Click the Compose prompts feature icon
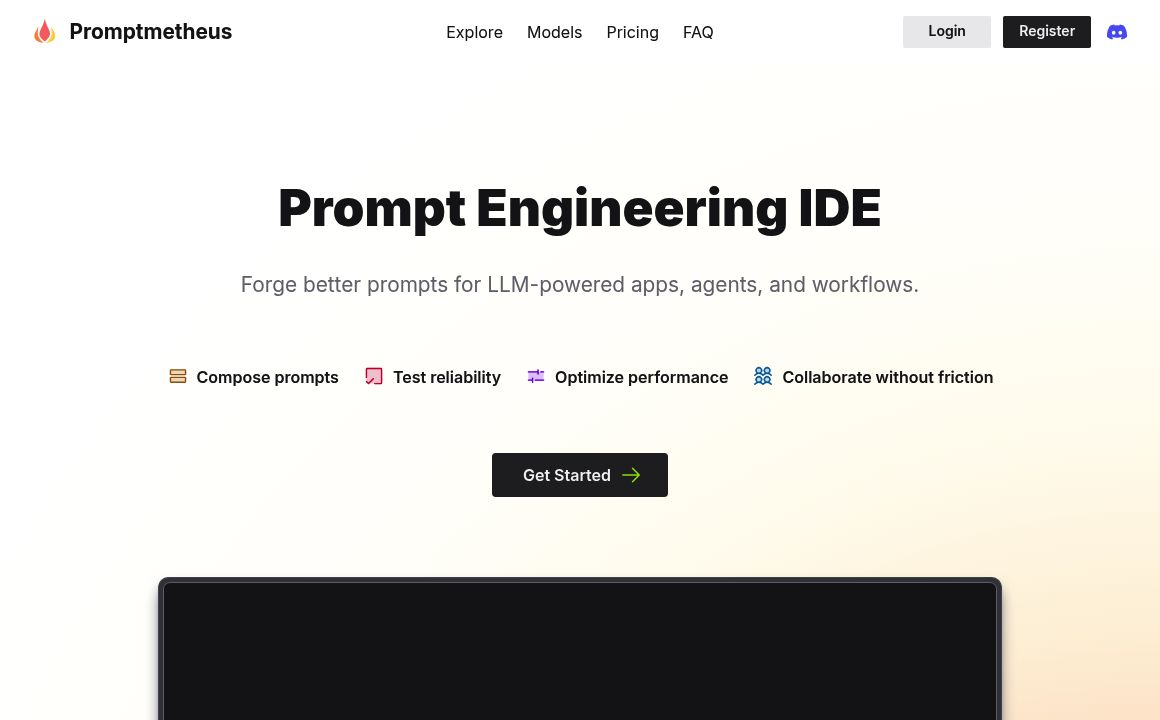Image resolution: width=1160 pixels, height=720 pixels. [178, 376]
